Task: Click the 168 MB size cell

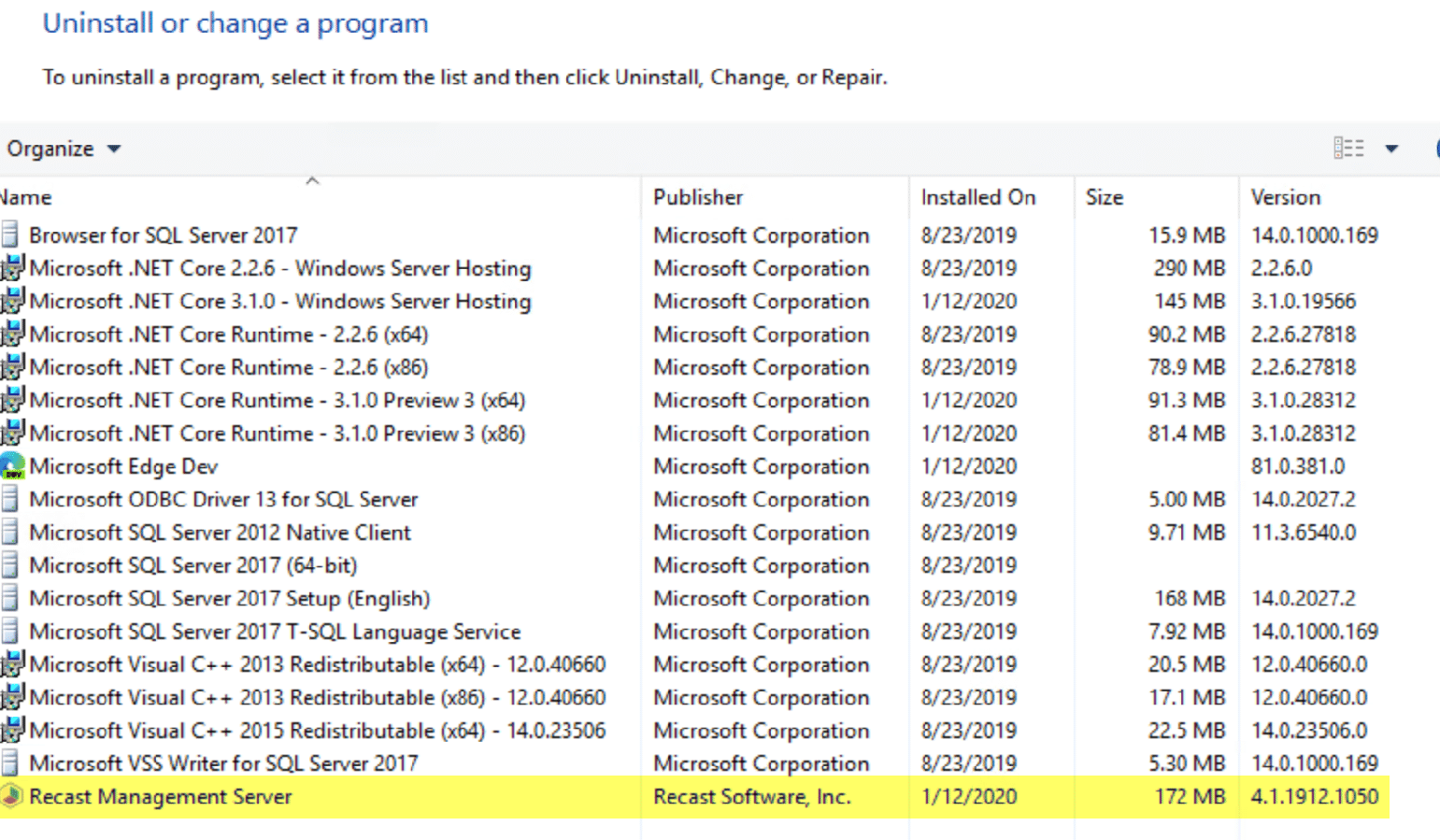Action: 1190,598
